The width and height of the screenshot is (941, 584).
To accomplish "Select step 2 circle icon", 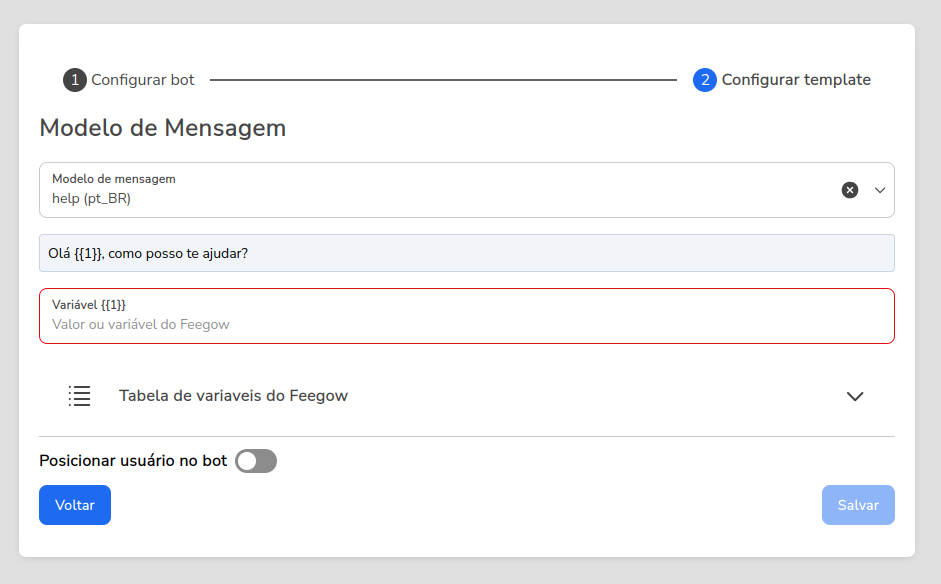I will click(x=705, y=80).
